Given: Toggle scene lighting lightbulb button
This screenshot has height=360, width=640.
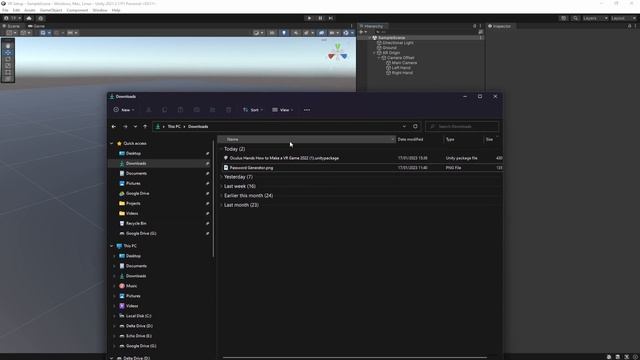Looking at the screenshot, I should click(284, 33).
